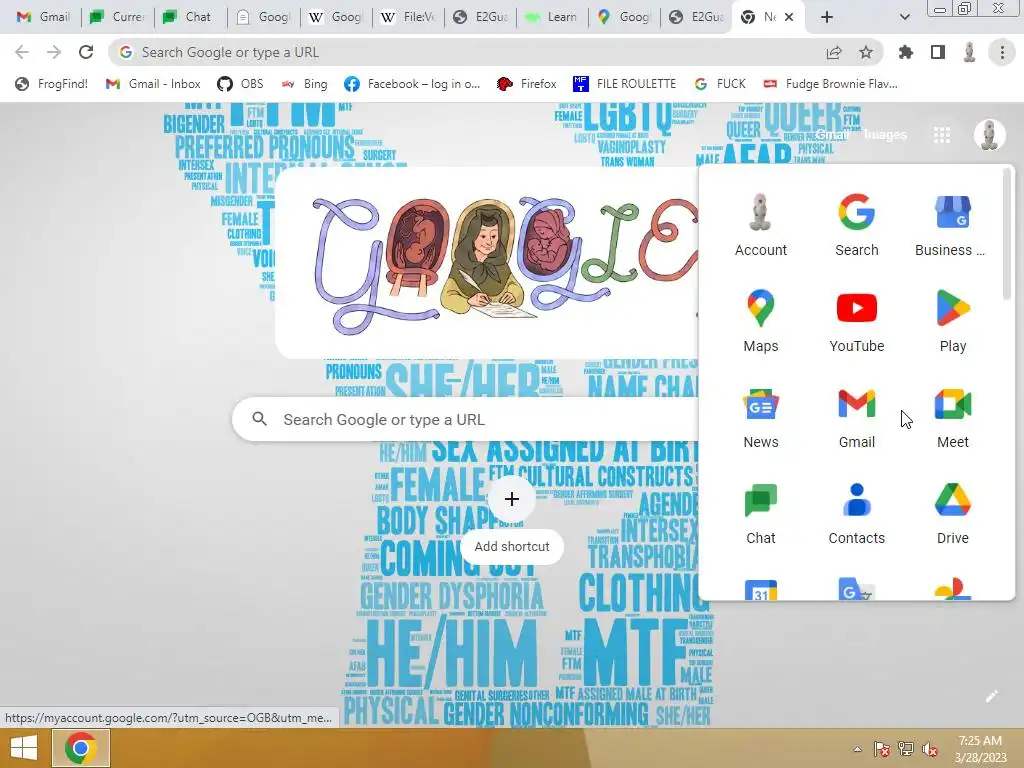Open the taskbar clock and date
The image size is (1024, 768).
point(980,749)
